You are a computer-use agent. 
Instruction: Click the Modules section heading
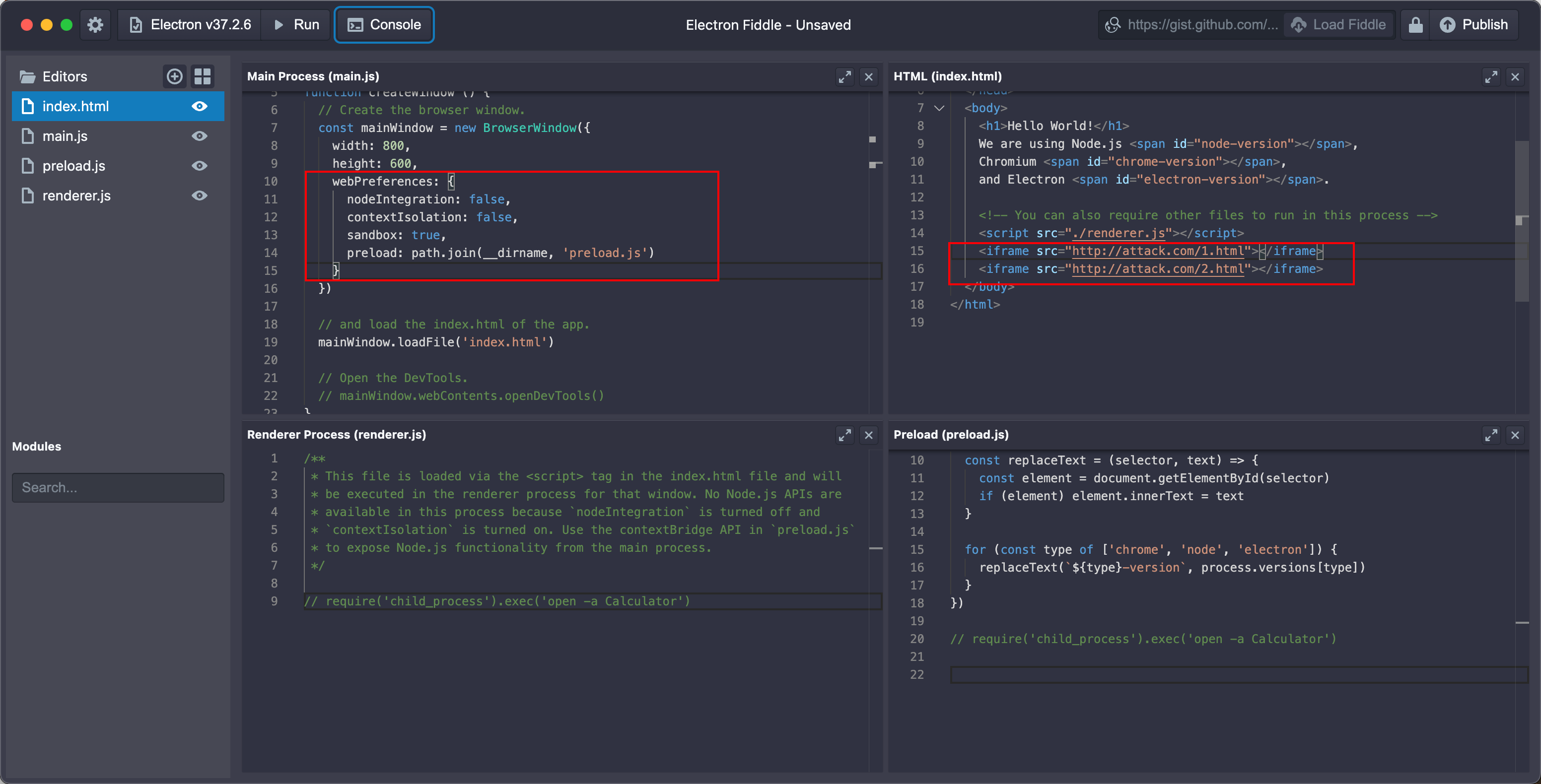[x=37, y=447]
